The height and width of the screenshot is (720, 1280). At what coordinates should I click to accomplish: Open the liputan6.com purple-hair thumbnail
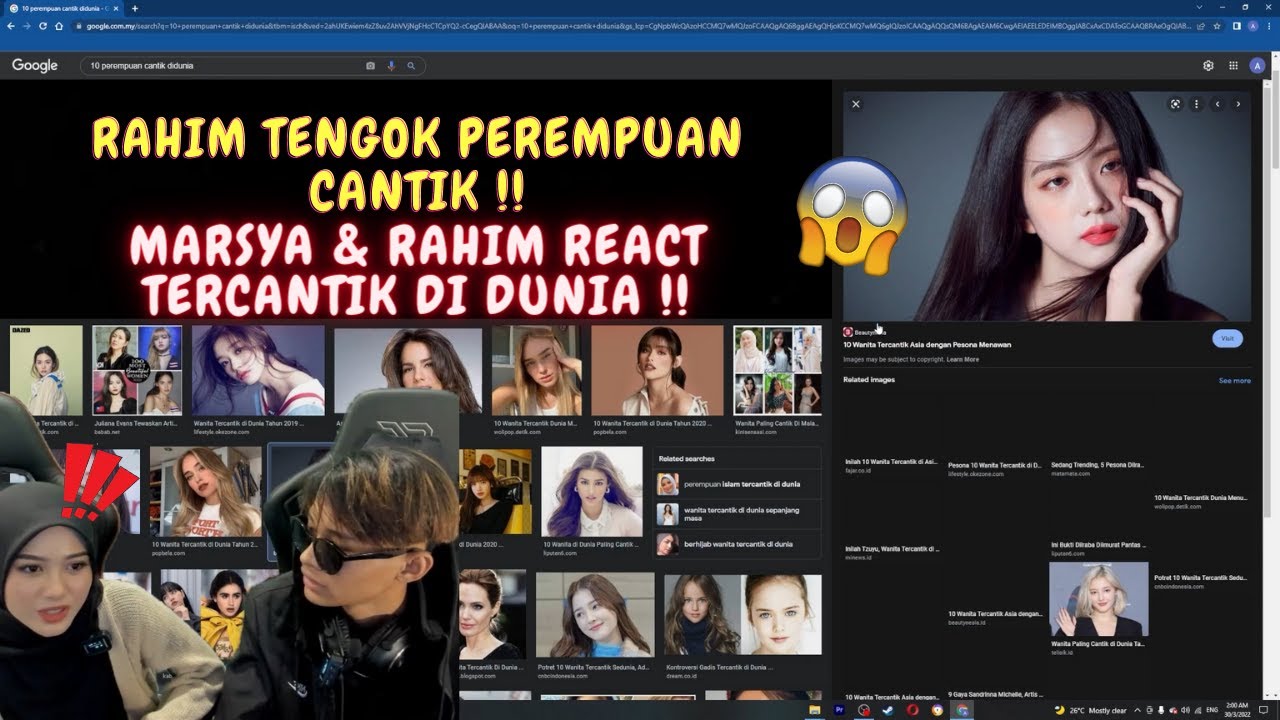(x=592, y=491)
